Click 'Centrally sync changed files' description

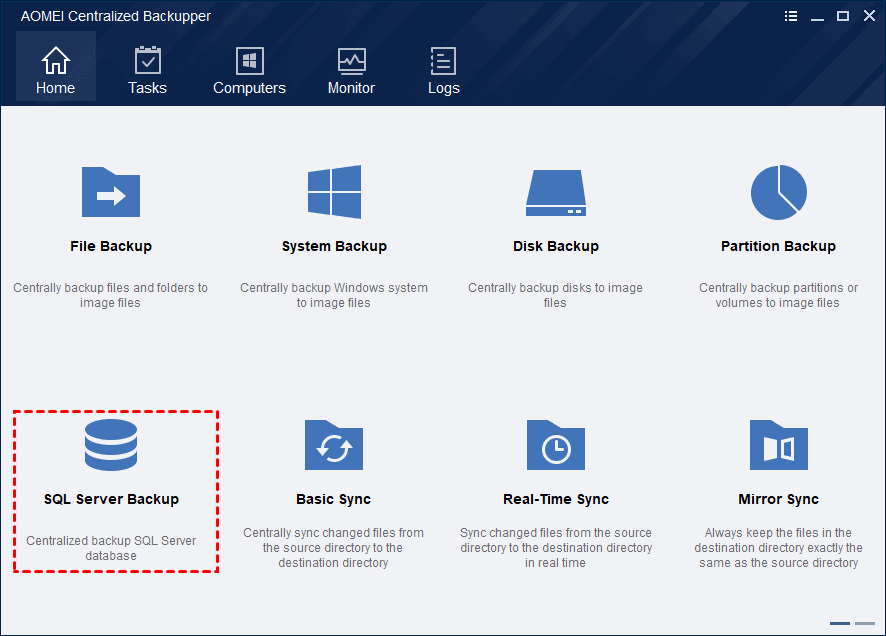333,548
